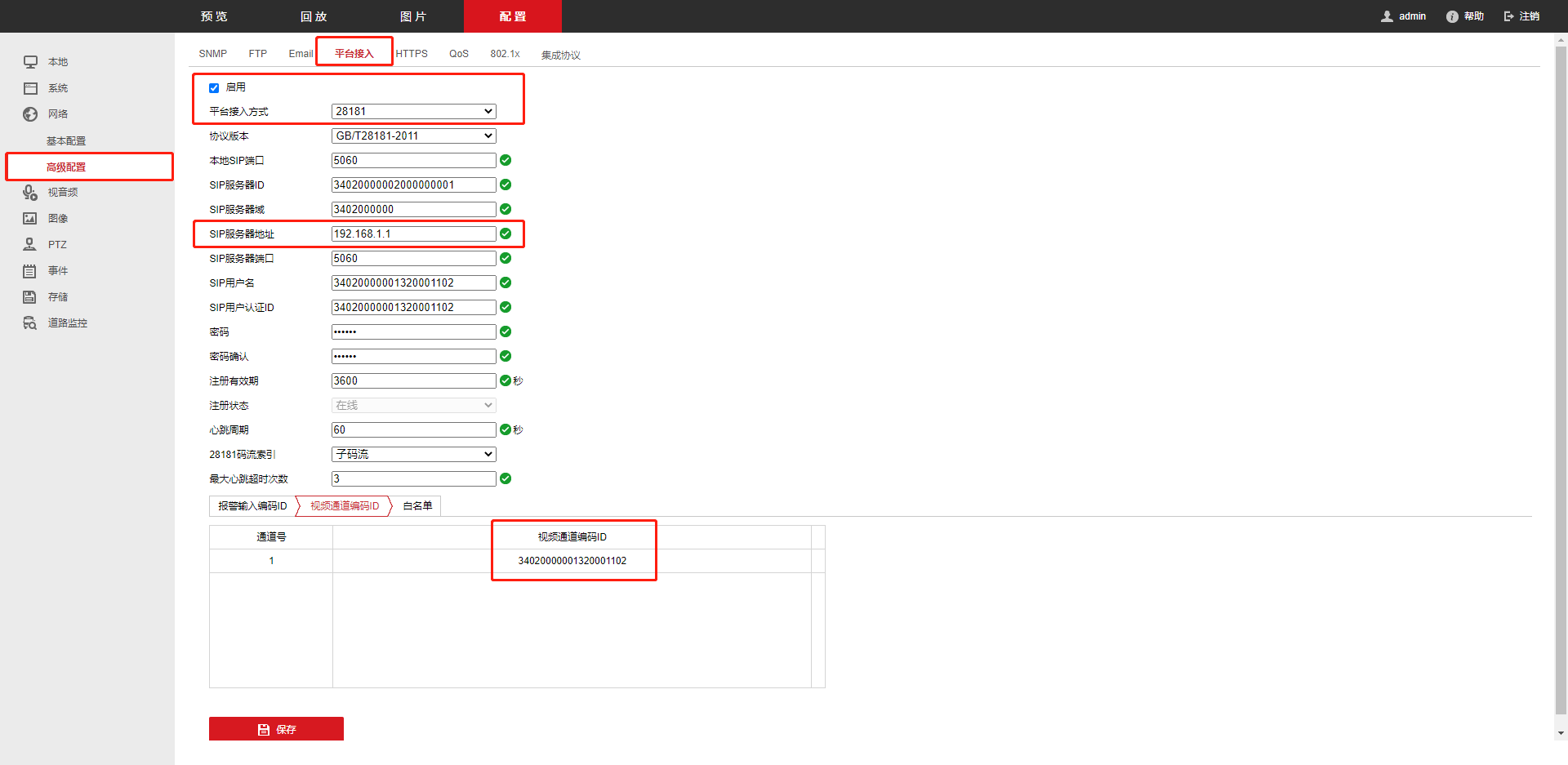
Task: Click green check beside SIP服务器域
Action: pyautogui.click(x=506, y=209)
